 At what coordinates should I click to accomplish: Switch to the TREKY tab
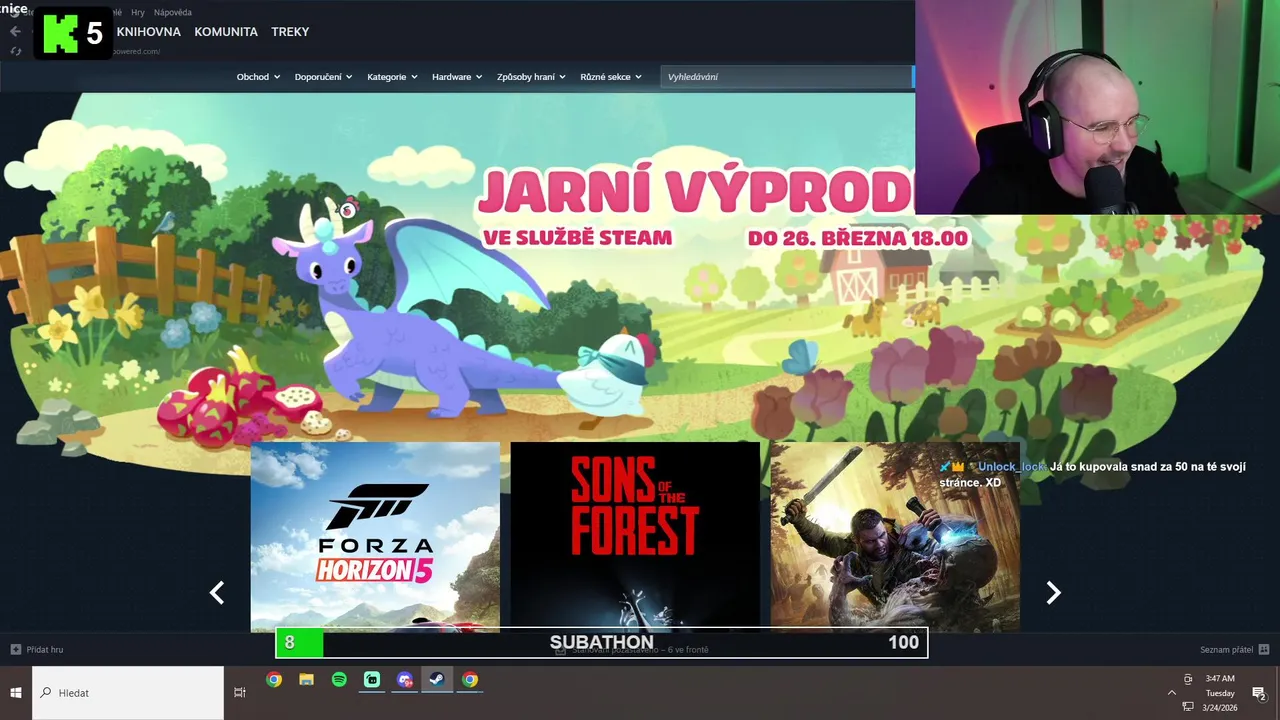(290, 32)
